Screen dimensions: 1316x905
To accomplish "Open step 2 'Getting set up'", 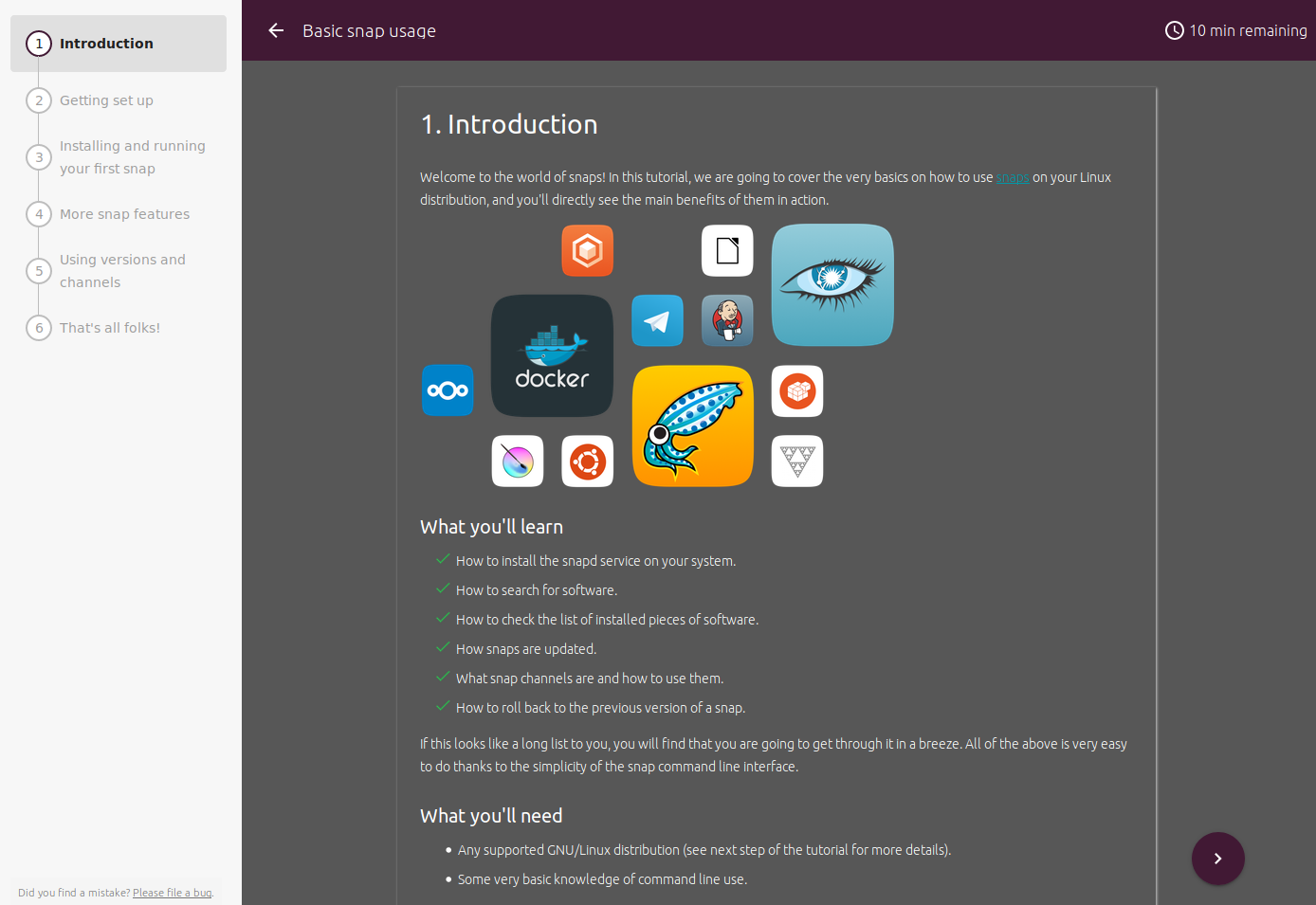I will [x=105, y=100].
